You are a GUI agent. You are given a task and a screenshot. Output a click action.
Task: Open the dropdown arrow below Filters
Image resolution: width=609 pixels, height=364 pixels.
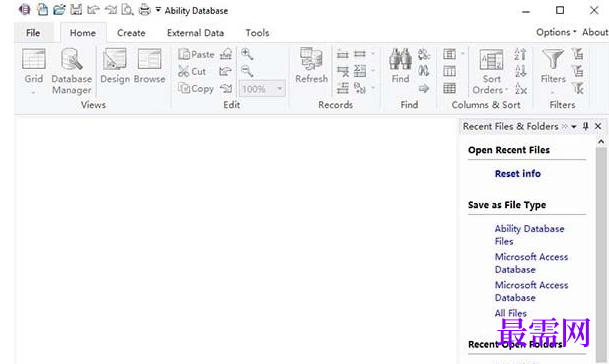pos(552,92)
